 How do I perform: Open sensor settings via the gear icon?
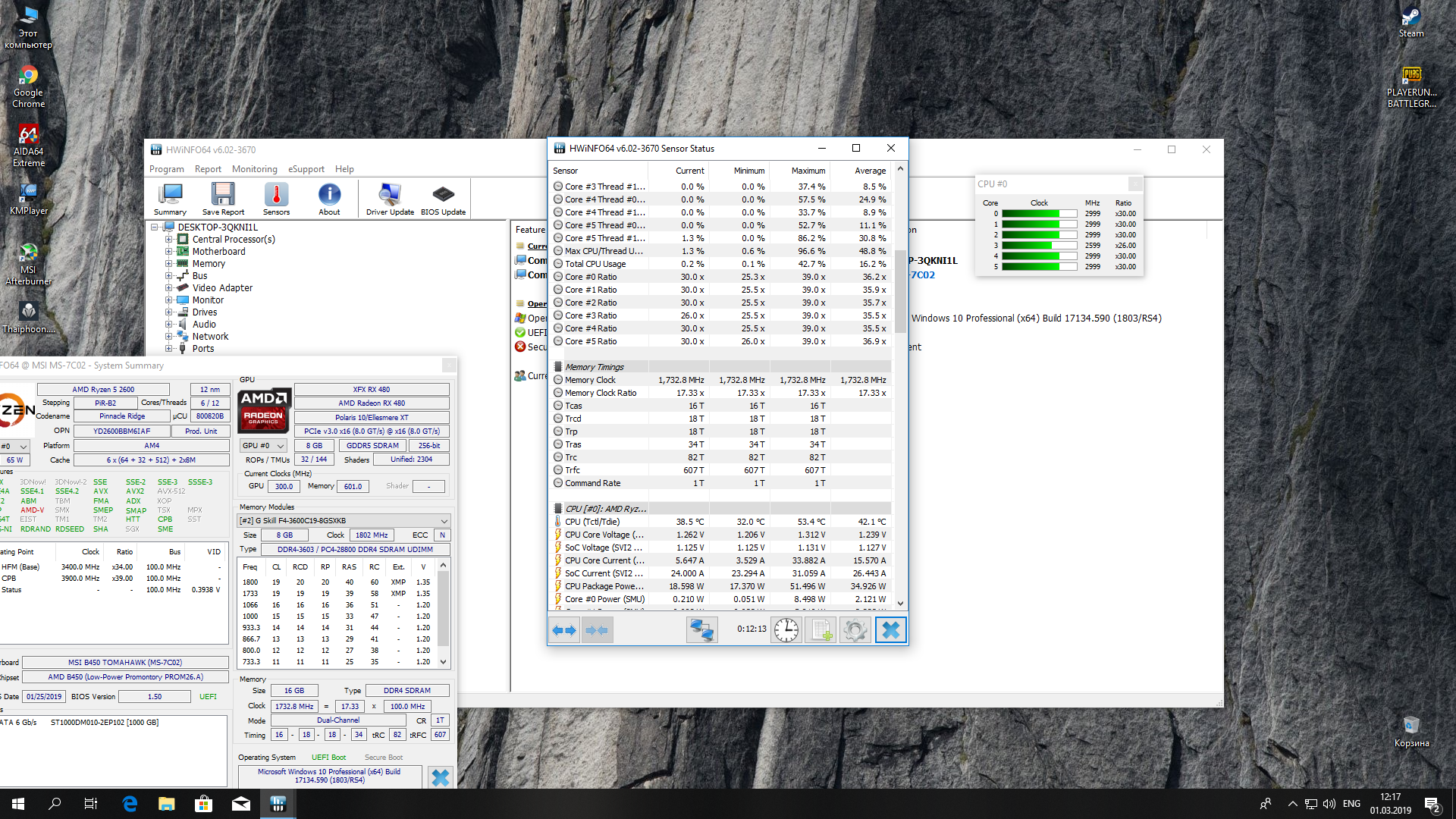(855, 630)
